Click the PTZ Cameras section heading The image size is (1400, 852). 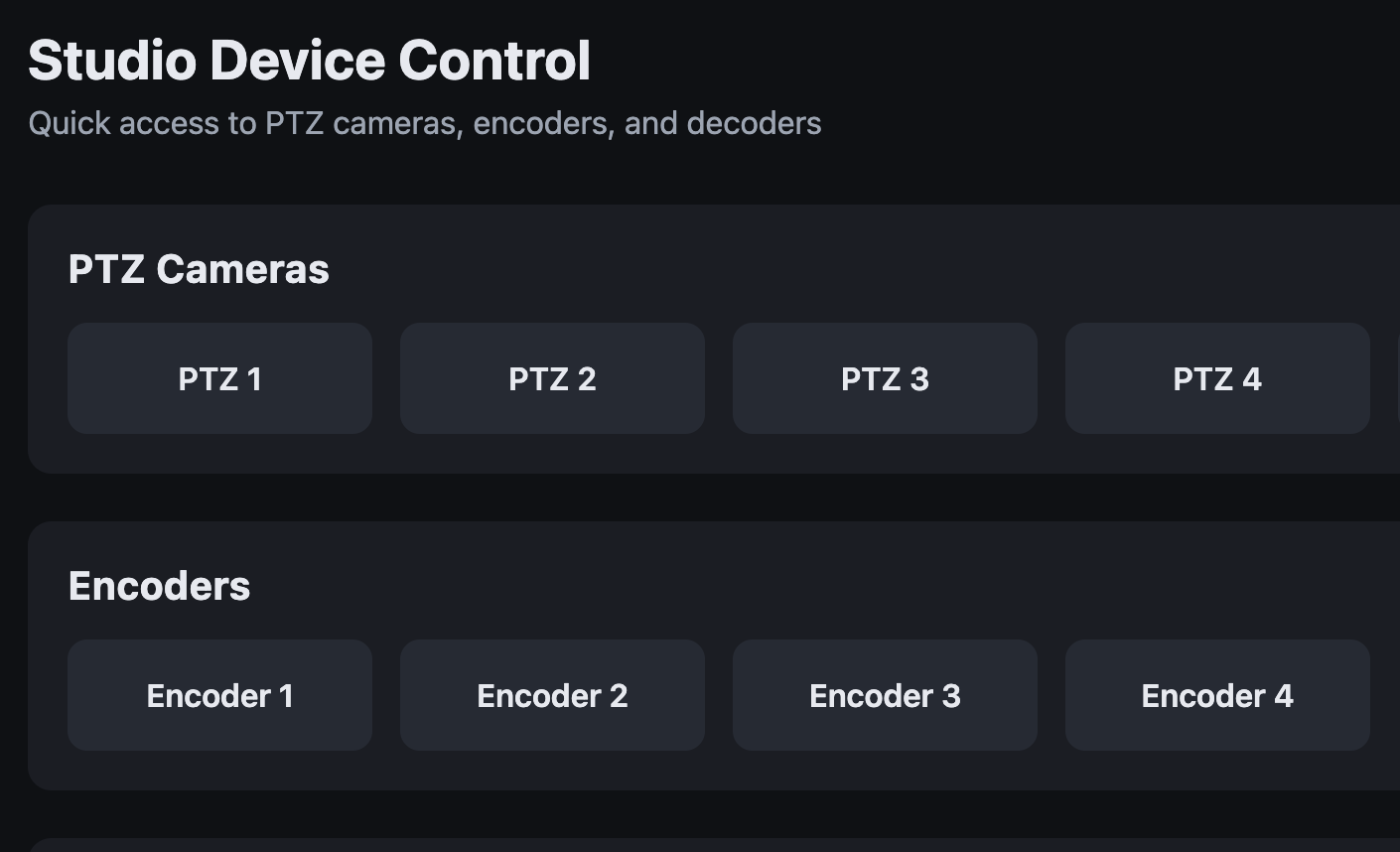click(199, 268)
